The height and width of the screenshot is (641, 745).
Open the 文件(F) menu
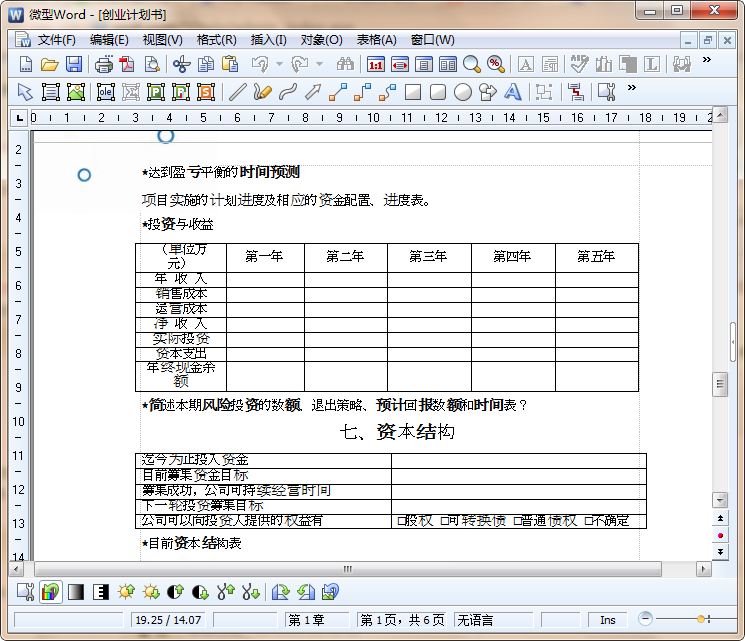(x=57, y=40)
